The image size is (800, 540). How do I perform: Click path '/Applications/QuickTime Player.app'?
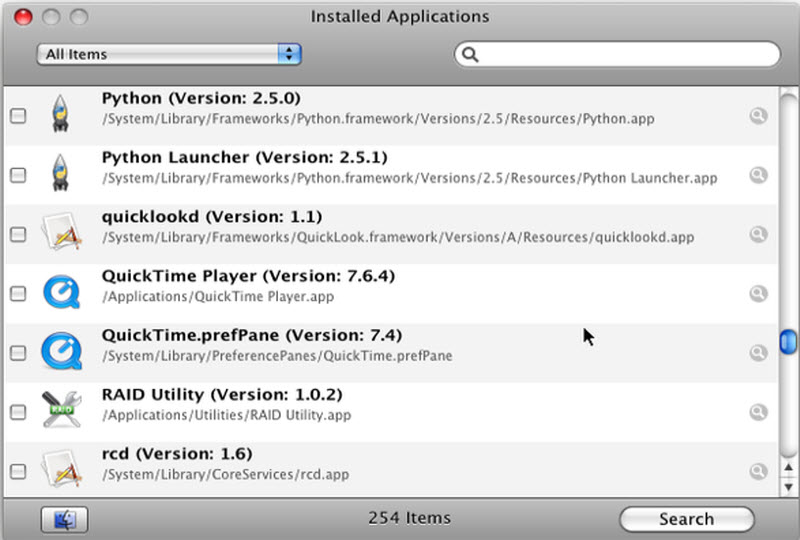(x=218, y=297)
